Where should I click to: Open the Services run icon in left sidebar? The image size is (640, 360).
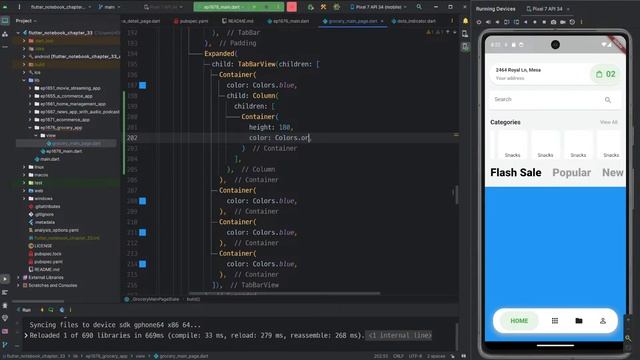pos(5,279)
